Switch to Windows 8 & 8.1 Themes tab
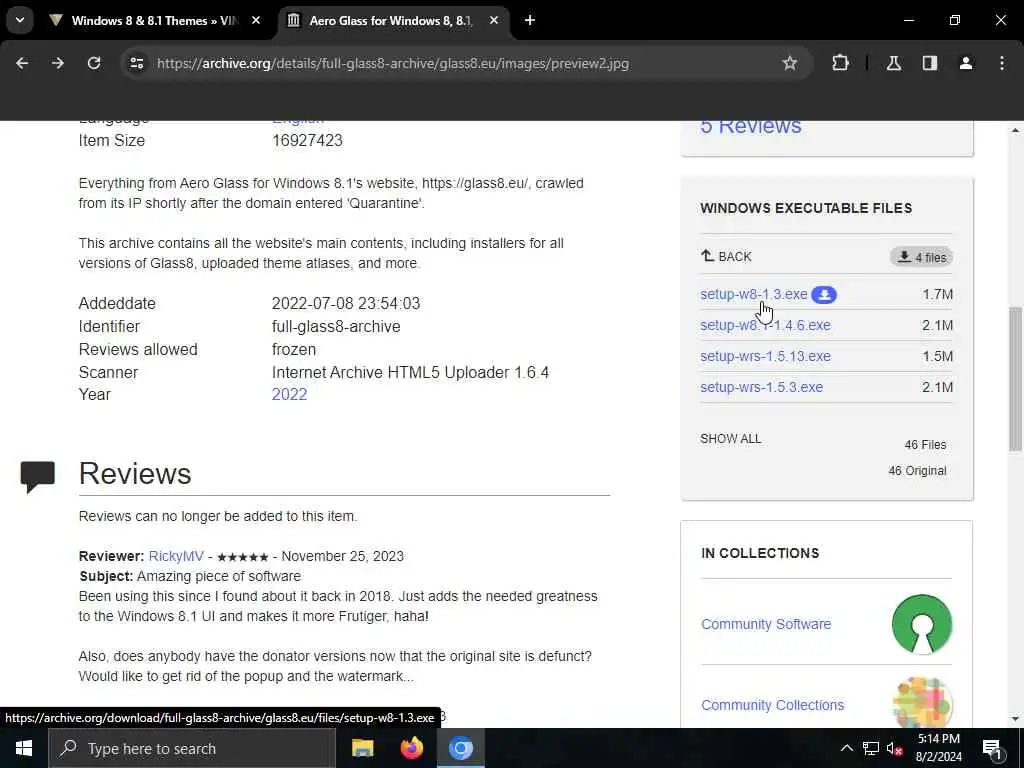The height and width of the screenshot is (768, 1024). tap(154, 21)
